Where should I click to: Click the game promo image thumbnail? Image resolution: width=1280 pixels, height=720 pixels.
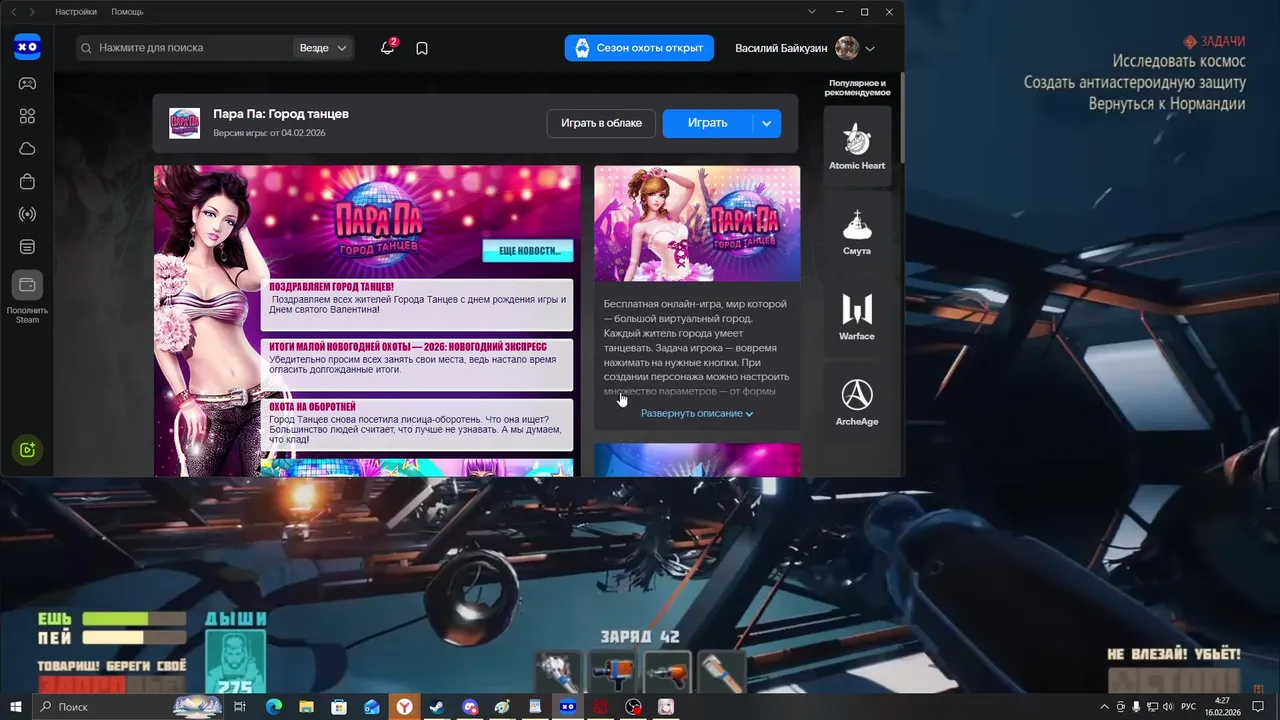697,223
